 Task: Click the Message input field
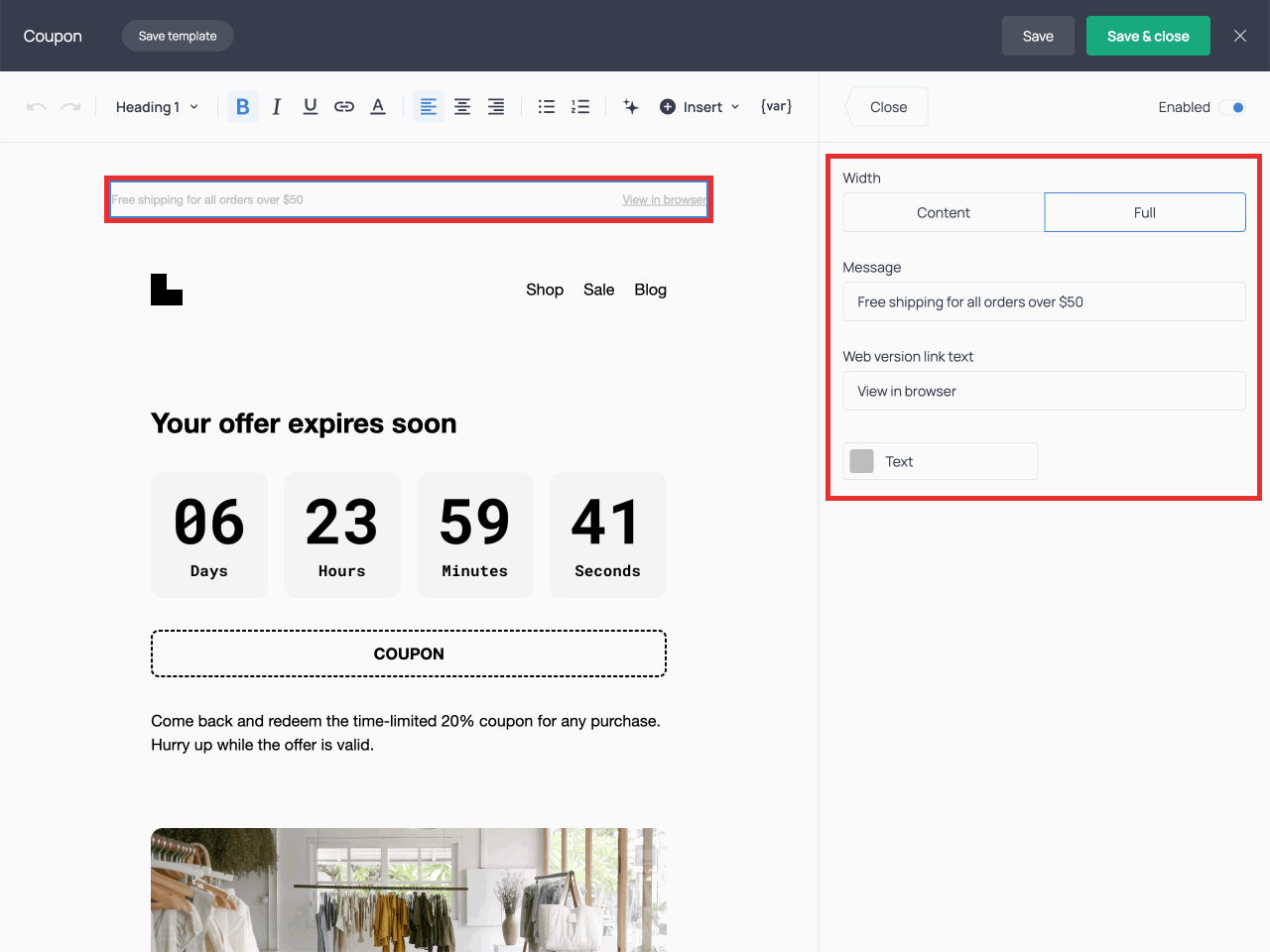point(1044,301)
